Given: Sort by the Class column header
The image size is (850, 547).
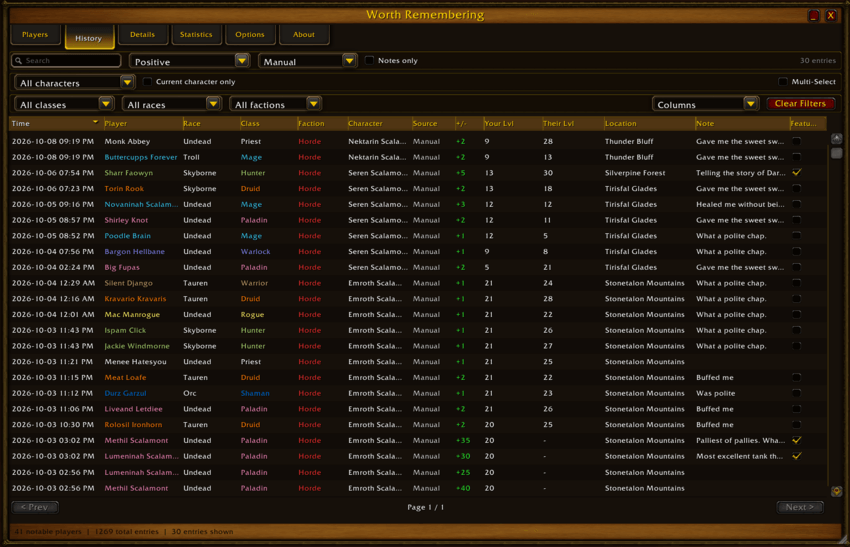Looking at the screenshot, I should click(268, 124).
